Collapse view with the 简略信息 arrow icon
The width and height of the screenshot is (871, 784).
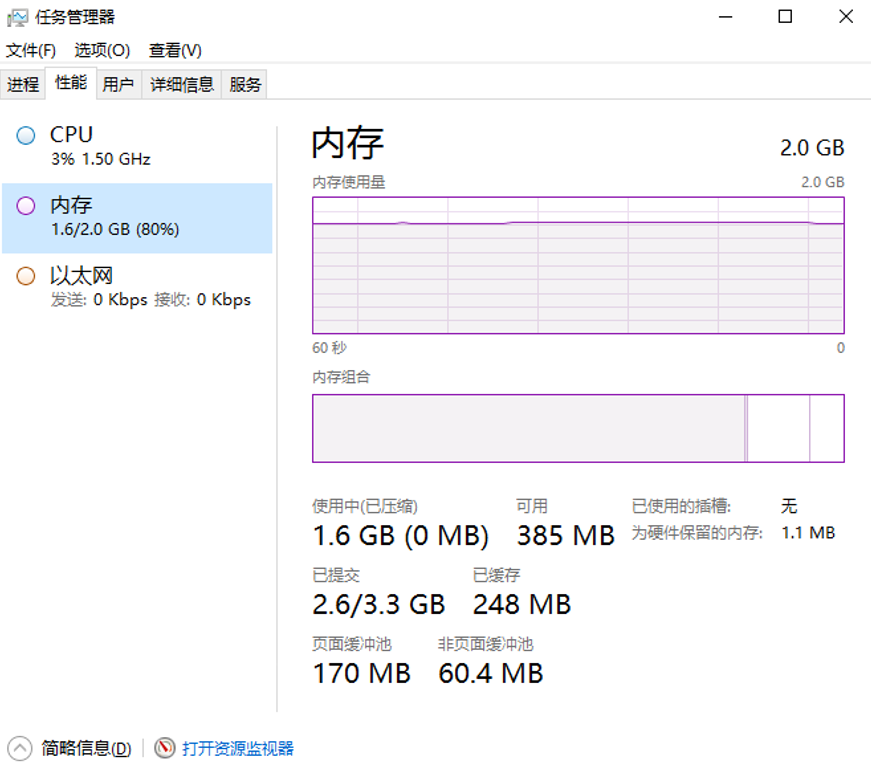pyautogui.click(x=20, y=748)
